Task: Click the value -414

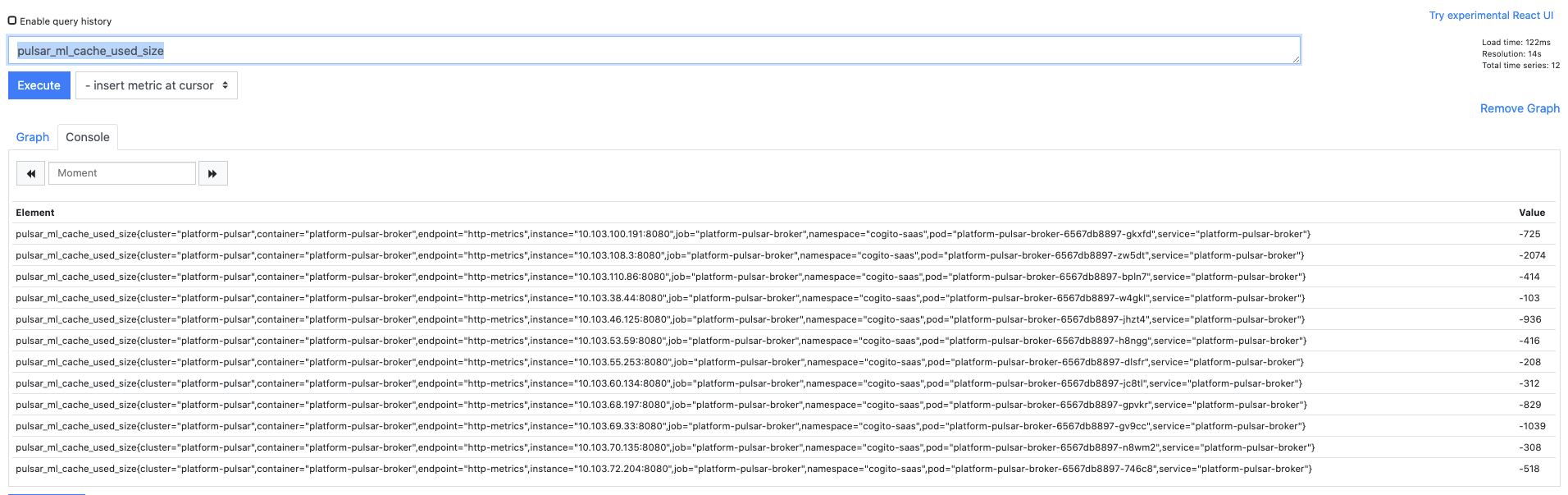Action: pyautogui.click(x=1529, y=277)
